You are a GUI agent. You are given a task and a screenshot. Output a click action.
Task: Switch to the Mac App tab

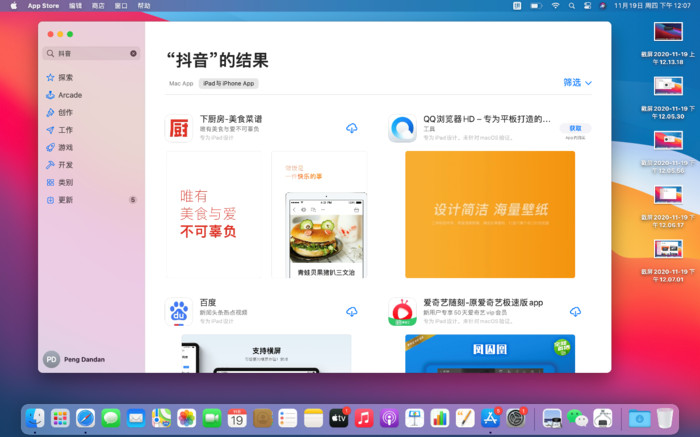(181, 83)
